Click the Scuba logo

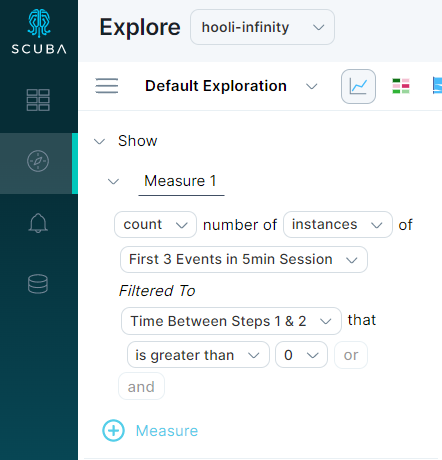coord(39,32)
